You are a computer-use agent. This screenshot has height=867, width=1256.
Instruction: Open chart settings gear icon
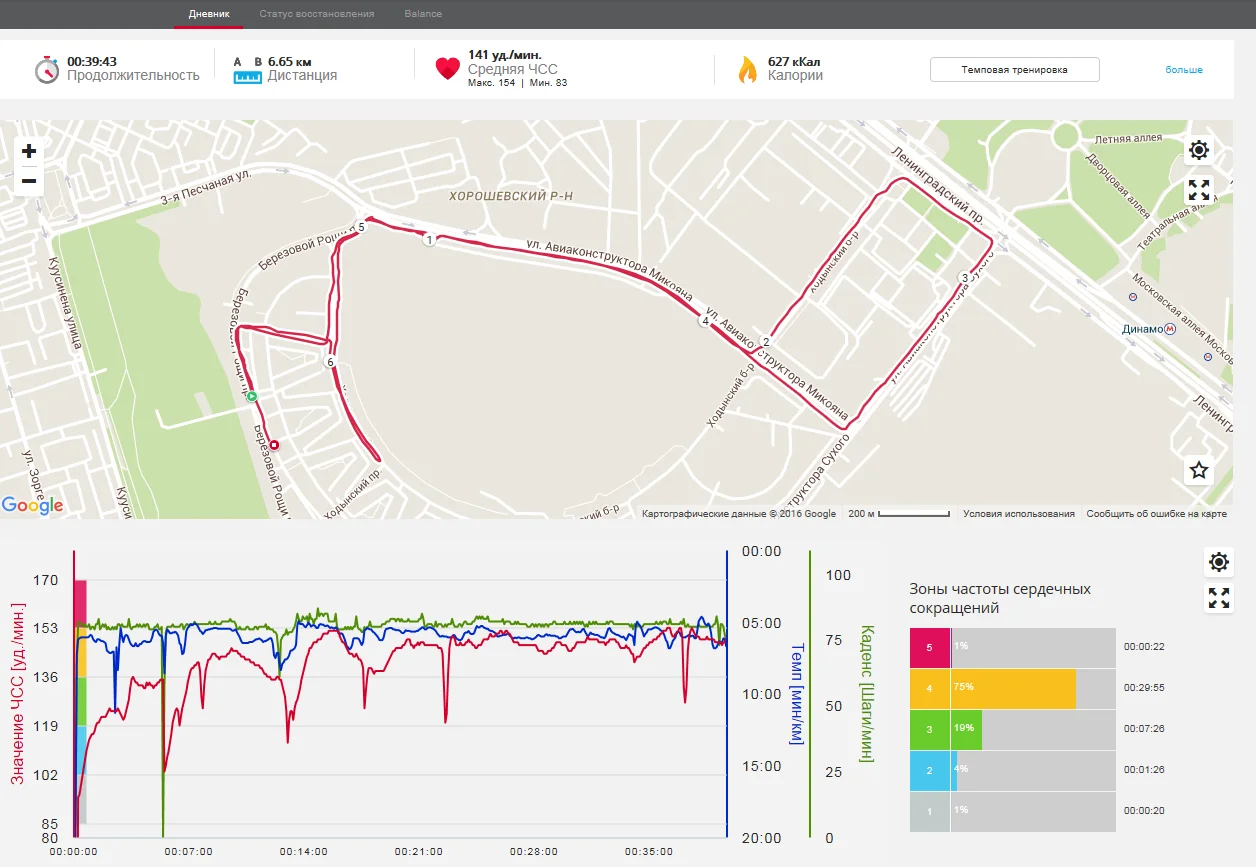[x=1218, y=562]
